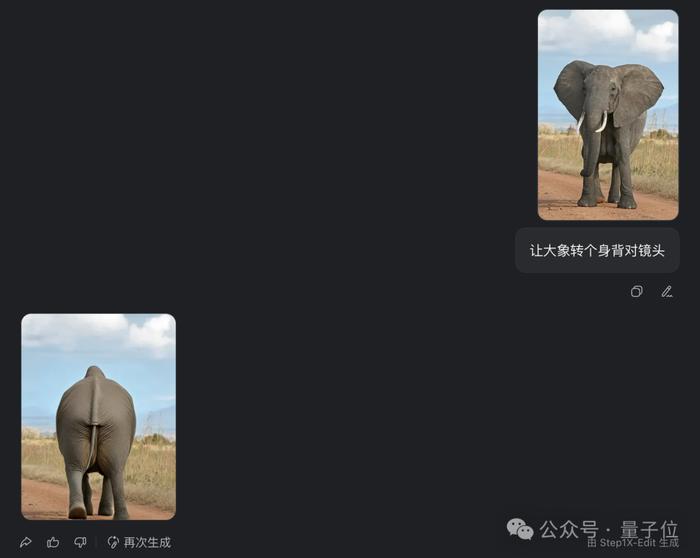The image size is (700, 558).
Task: Click the white tusks in uploaded photo
Action: pyautogui.click(x=592, y=122)
